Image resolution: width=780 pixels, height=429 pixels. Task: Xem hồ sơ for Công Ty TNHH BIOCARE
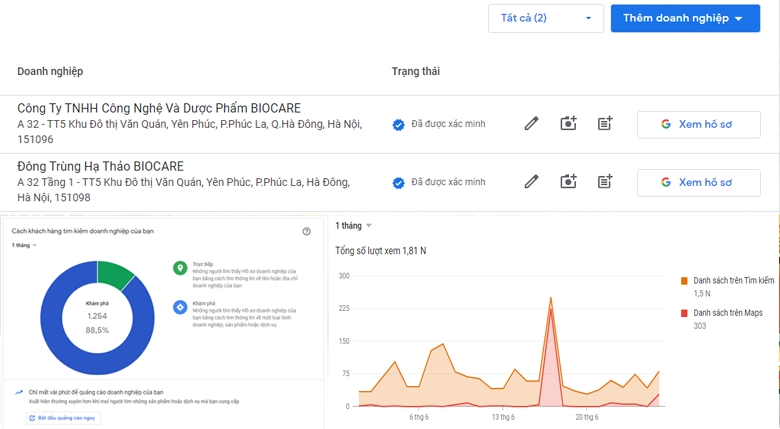[x=698, y=124]
